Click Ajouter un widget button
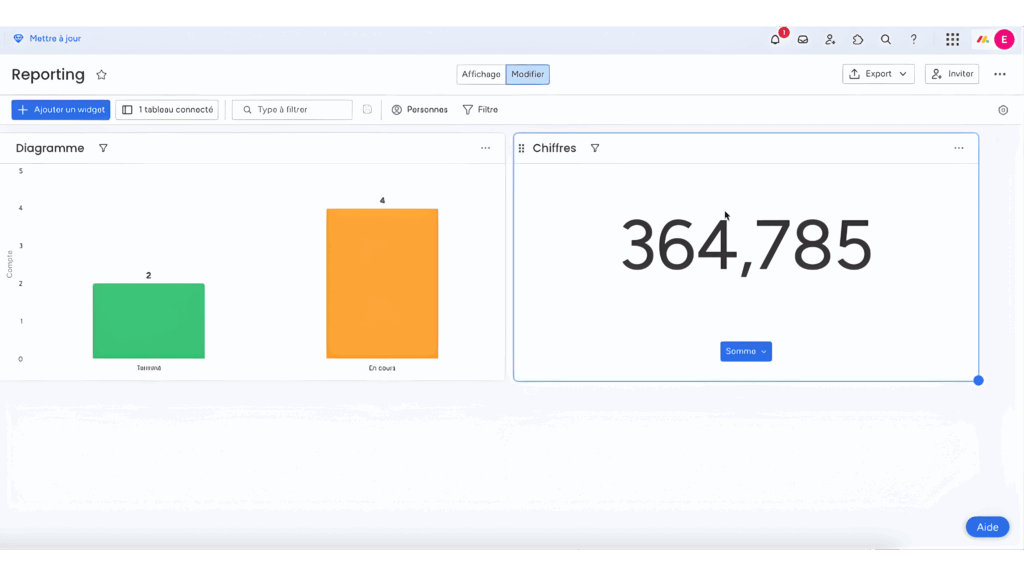Viewport: 1024px width, 576px height. tap(61, 110)
